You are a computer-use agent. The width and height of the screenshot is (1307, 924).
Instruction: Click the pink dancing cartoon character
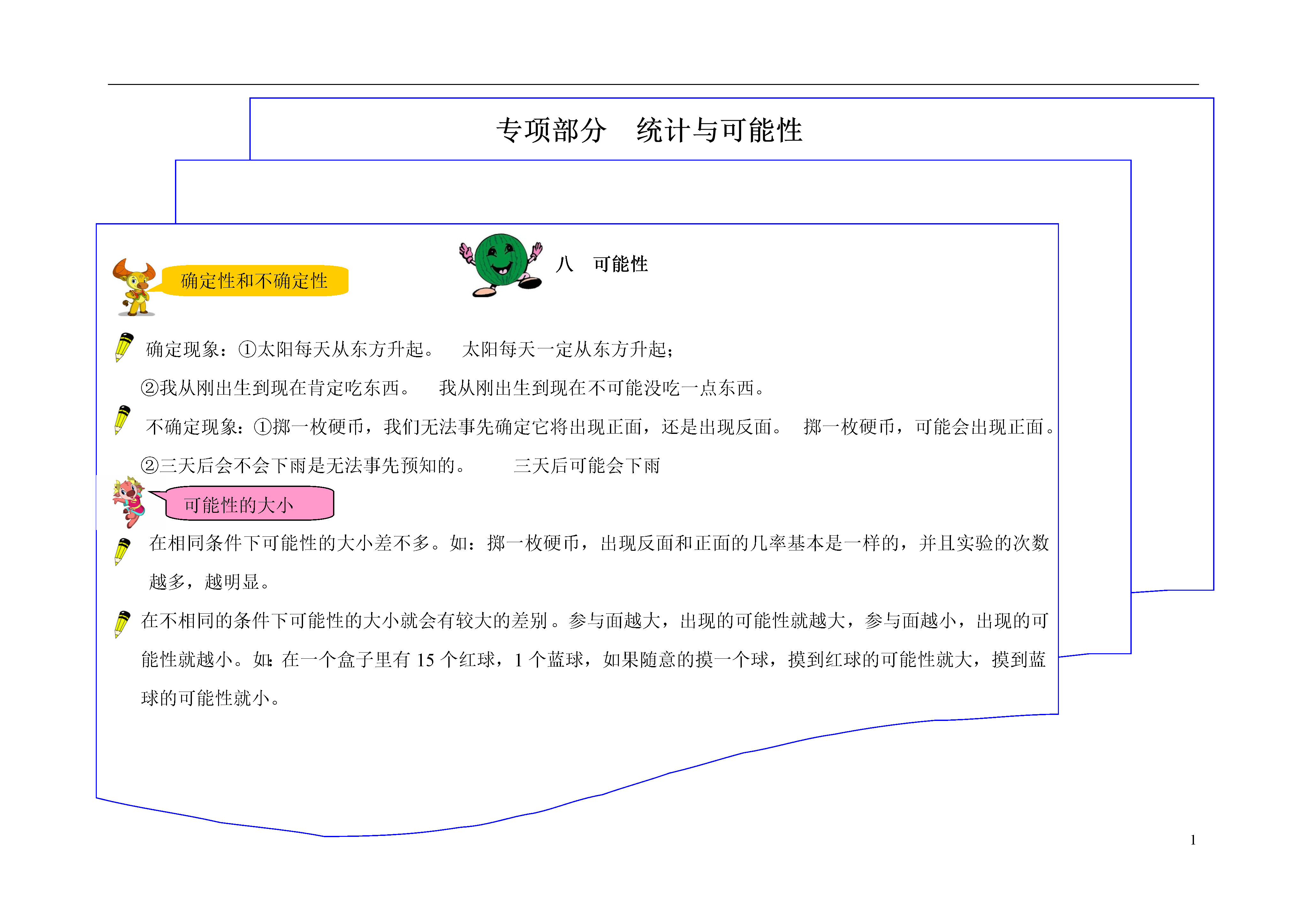click(x=129, y=502)
